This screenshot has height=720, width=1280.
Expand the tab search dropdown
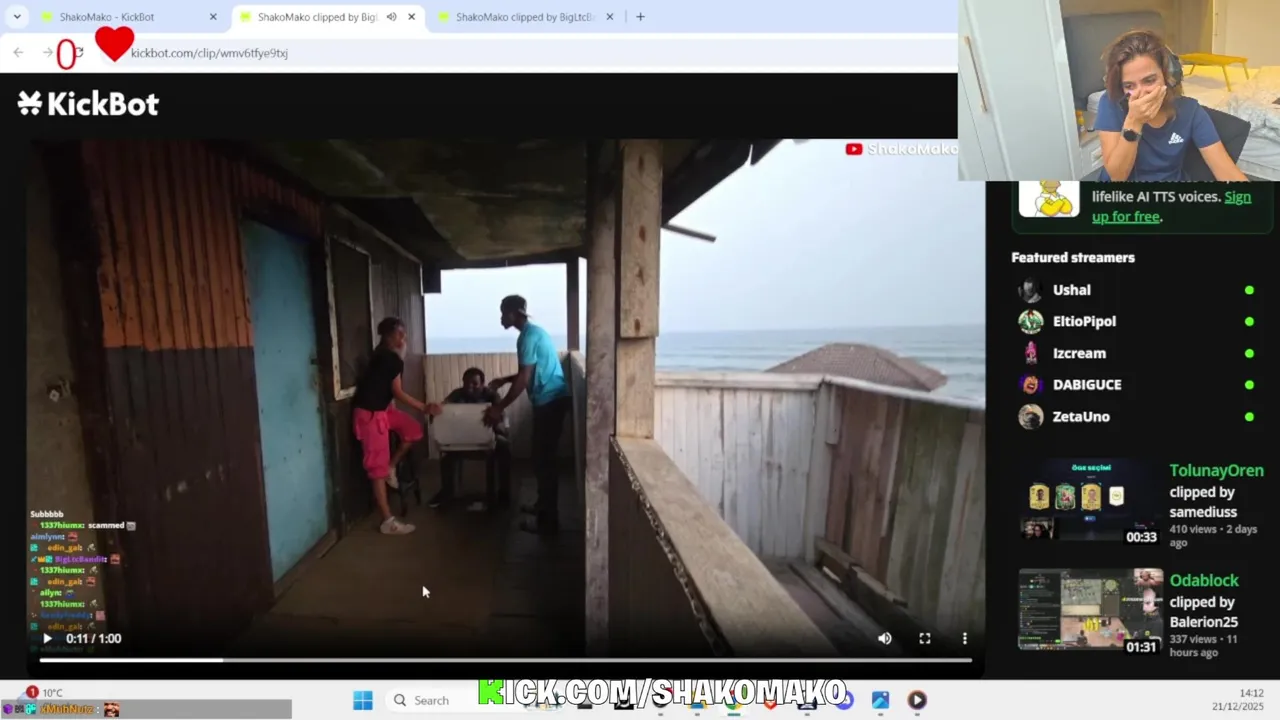point(17,17)
